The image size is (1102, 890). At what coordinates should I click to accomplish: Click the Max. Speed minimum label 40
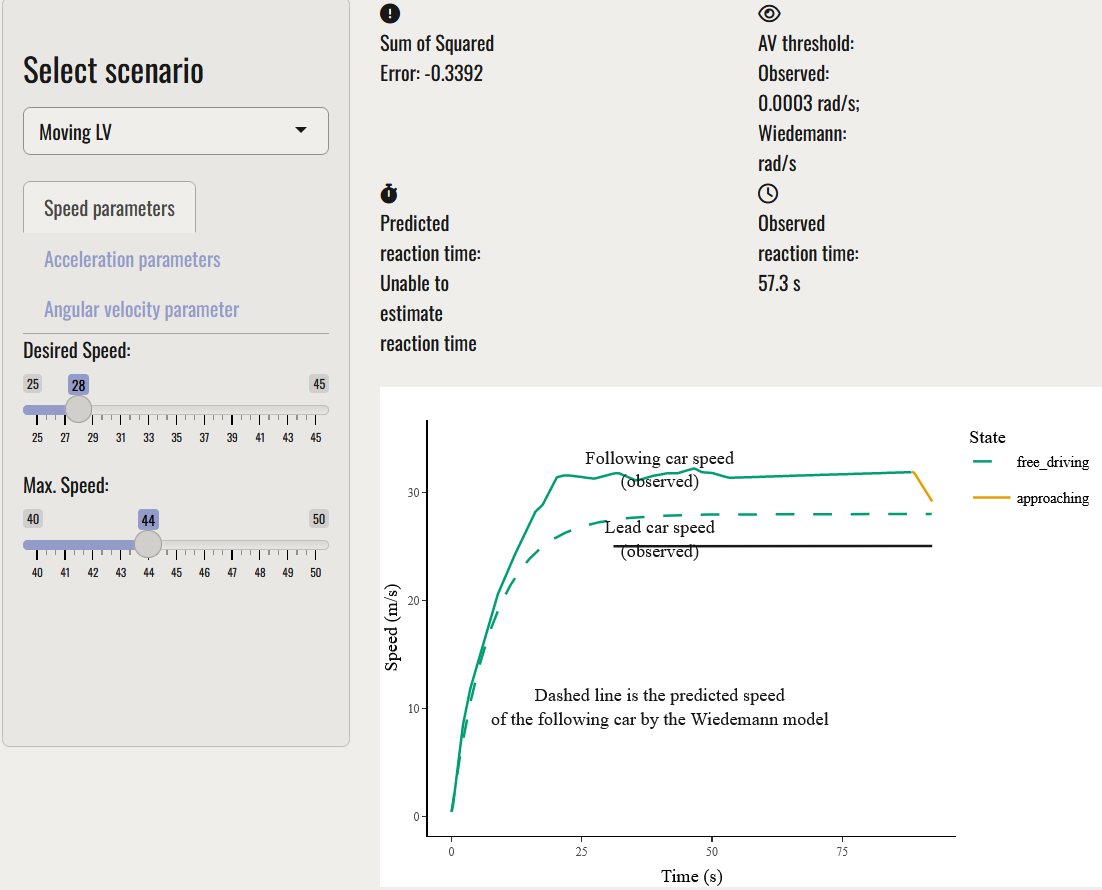33,519
